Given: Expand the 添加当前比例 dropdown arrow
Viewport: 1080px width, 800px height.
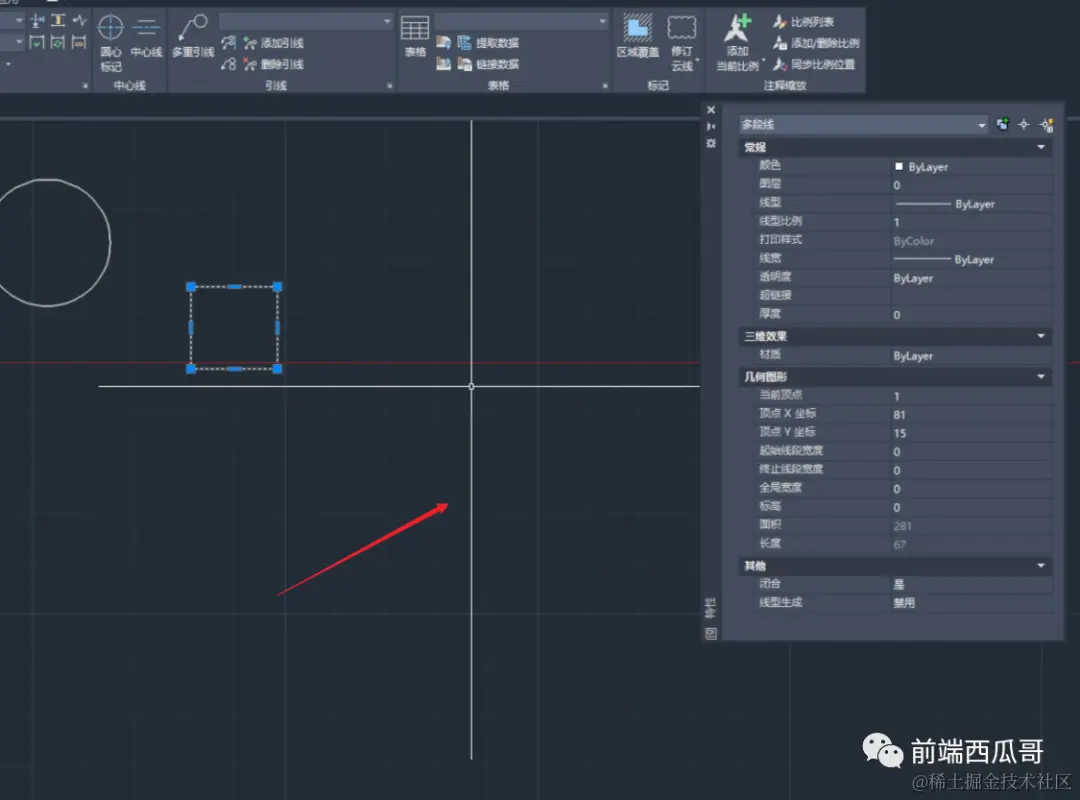Looking at the screenshot, I should [763, 61].
